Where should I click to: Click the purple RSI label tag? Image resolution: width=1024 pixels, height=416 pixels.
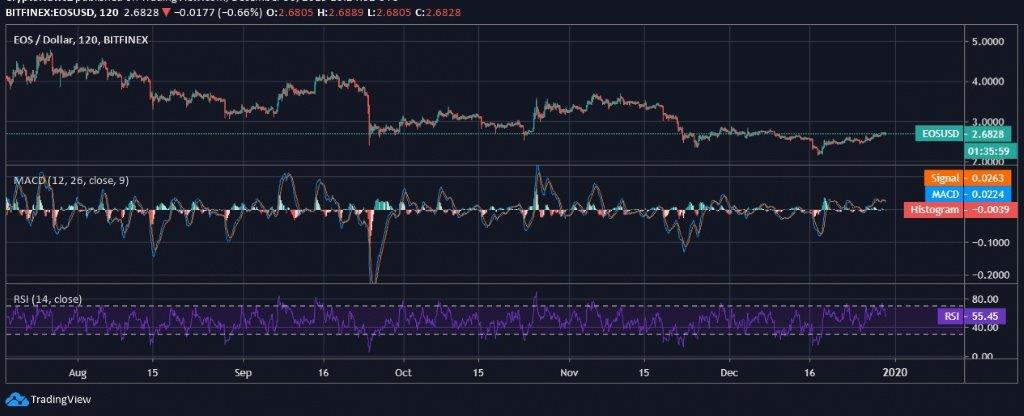950,316
